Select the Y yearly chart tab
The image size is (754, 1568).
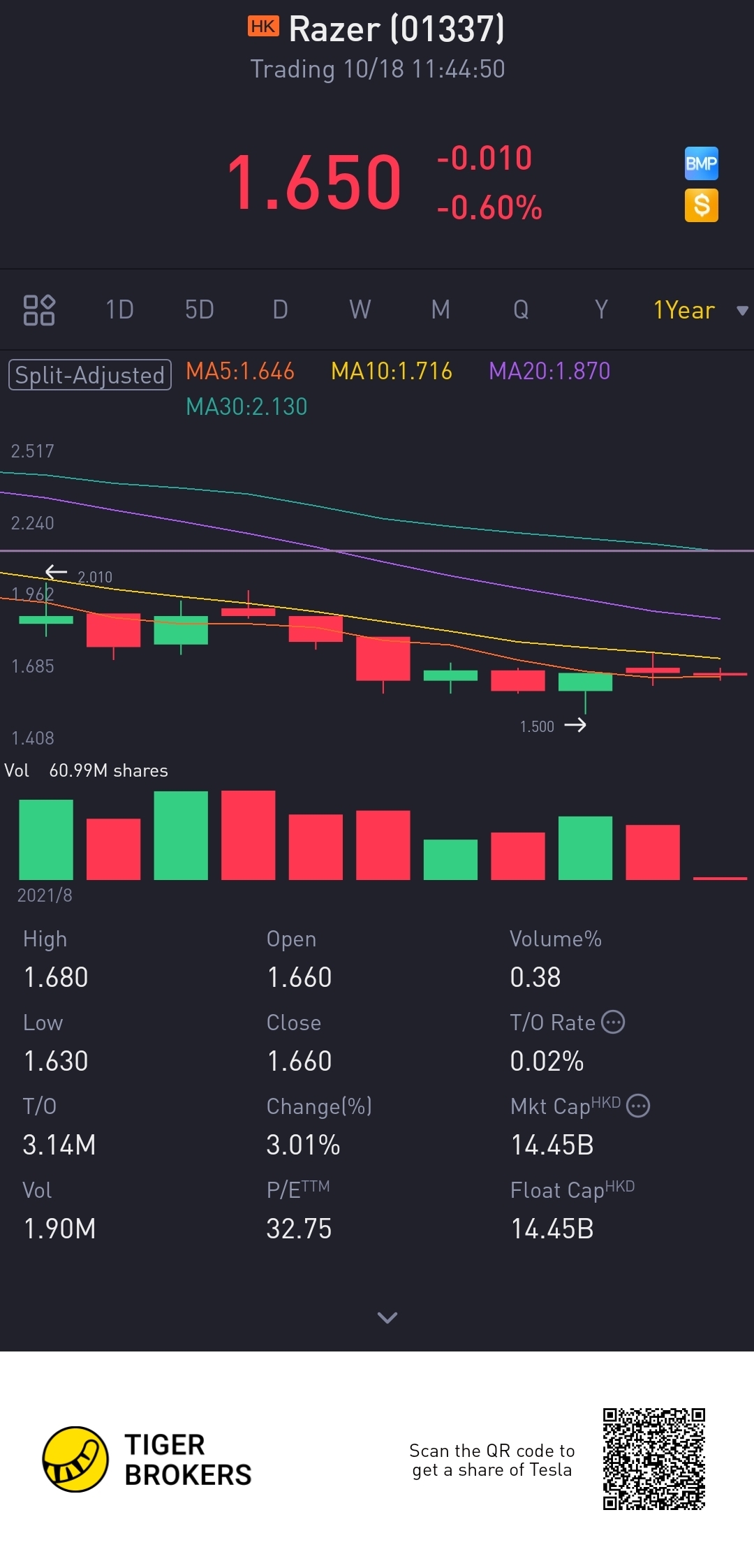[x=601, y=309]
